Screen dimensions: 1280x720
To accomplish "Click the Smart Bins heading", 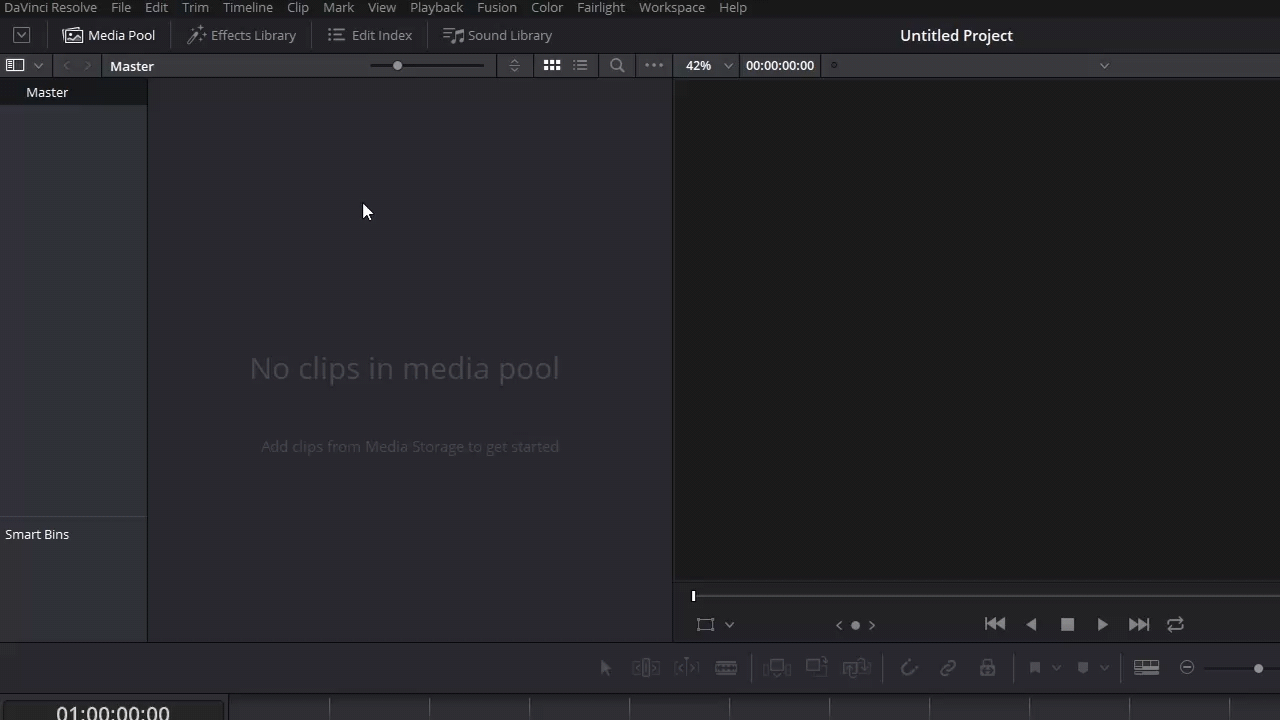I will click(37, 534).
